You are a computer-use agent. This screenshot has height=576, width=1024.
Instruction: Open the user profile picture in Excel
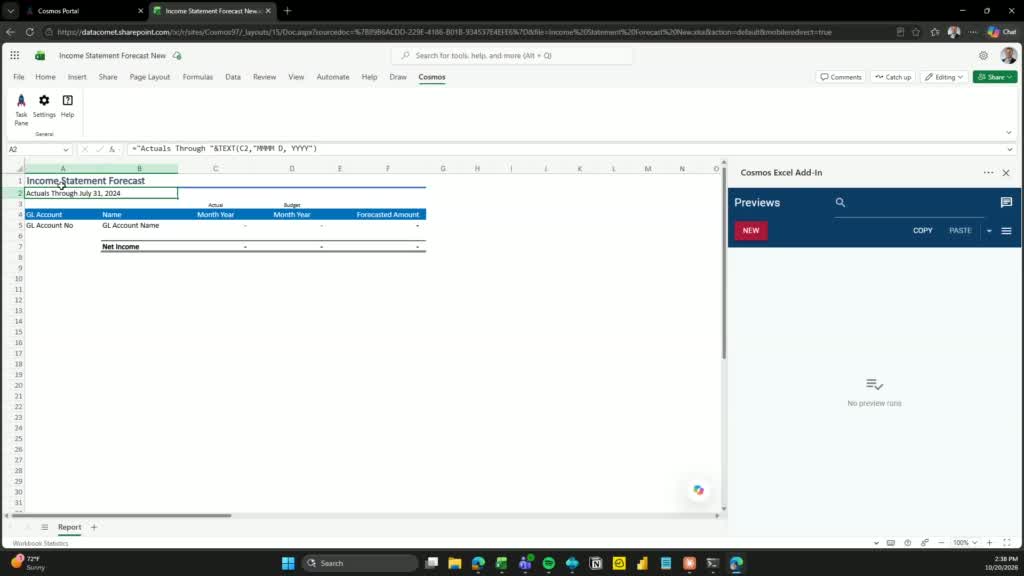(1008, 56)
